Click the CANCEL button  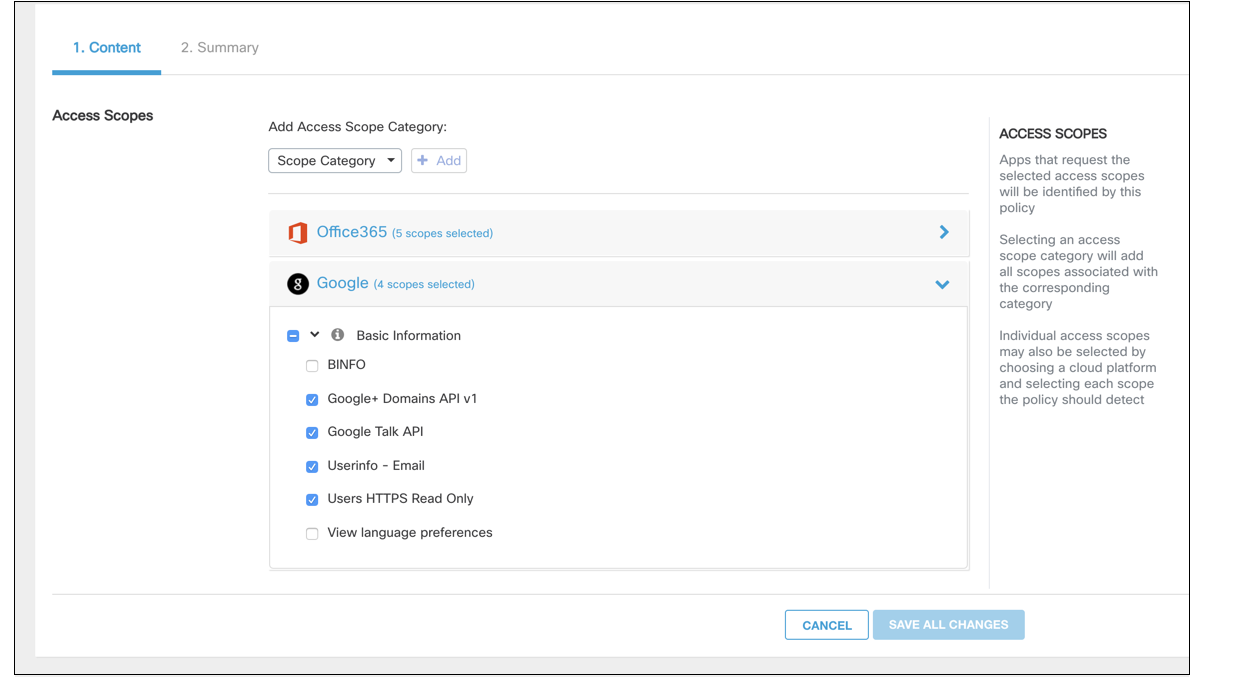click(x=827, y=625)
